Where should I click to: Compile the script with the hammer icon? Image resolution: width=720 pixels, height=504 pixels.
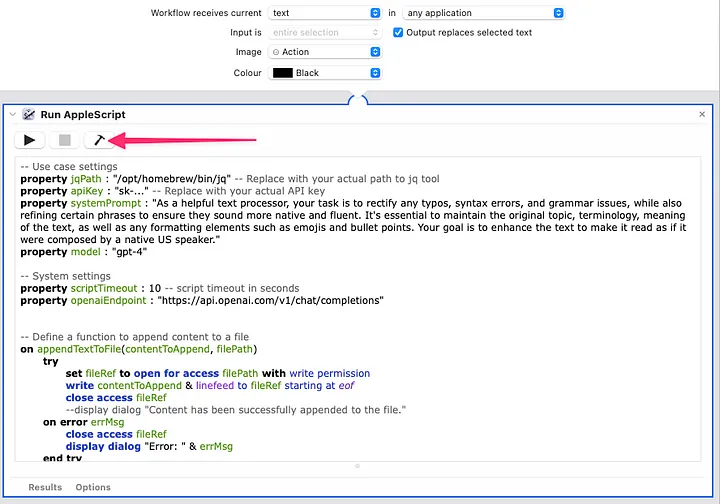pyautogui.click(x=99, y=140)
